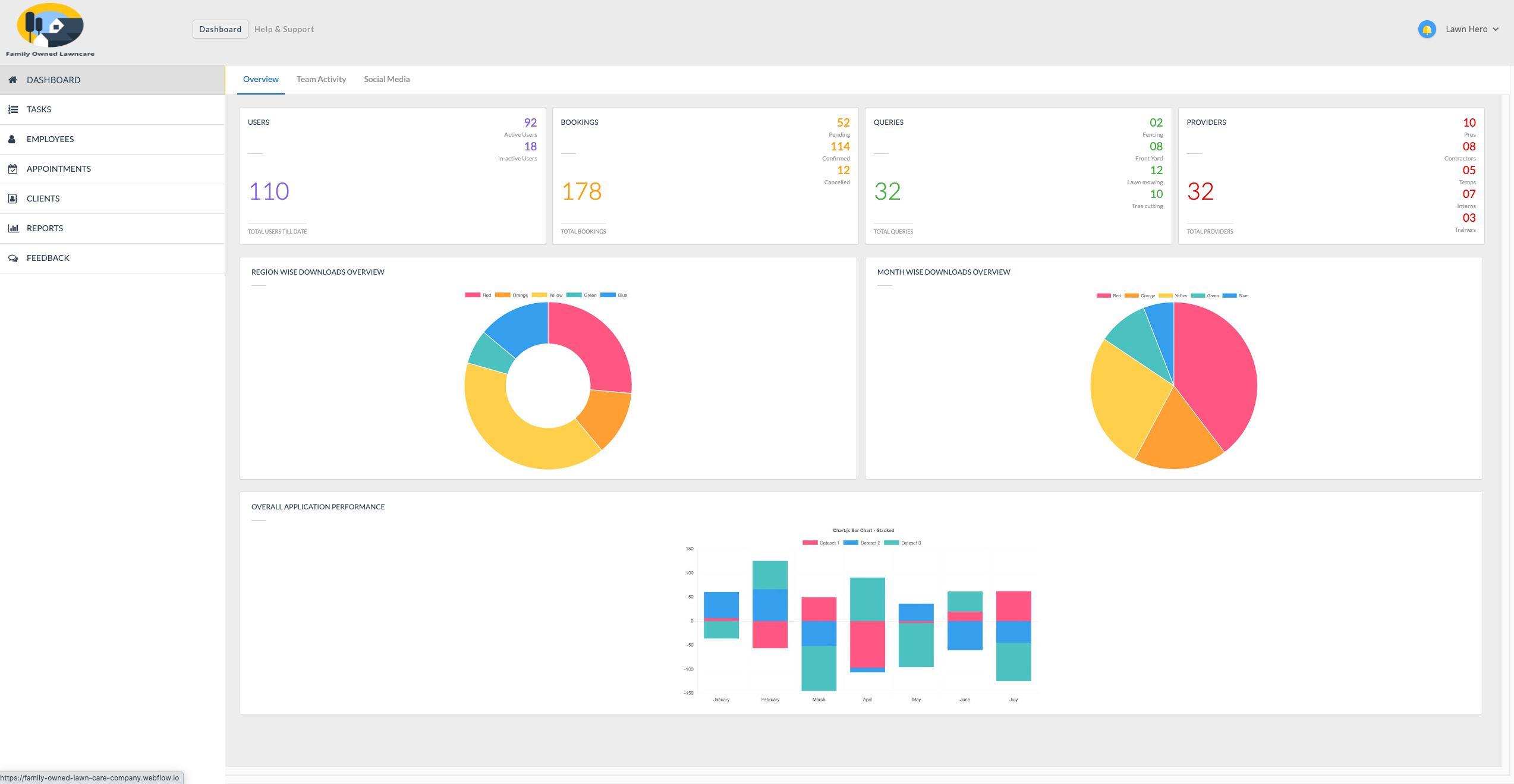The width and height of the screenshot is (1514, 784).
Task: Open the notification bell icon
Action: point(1427,29)
